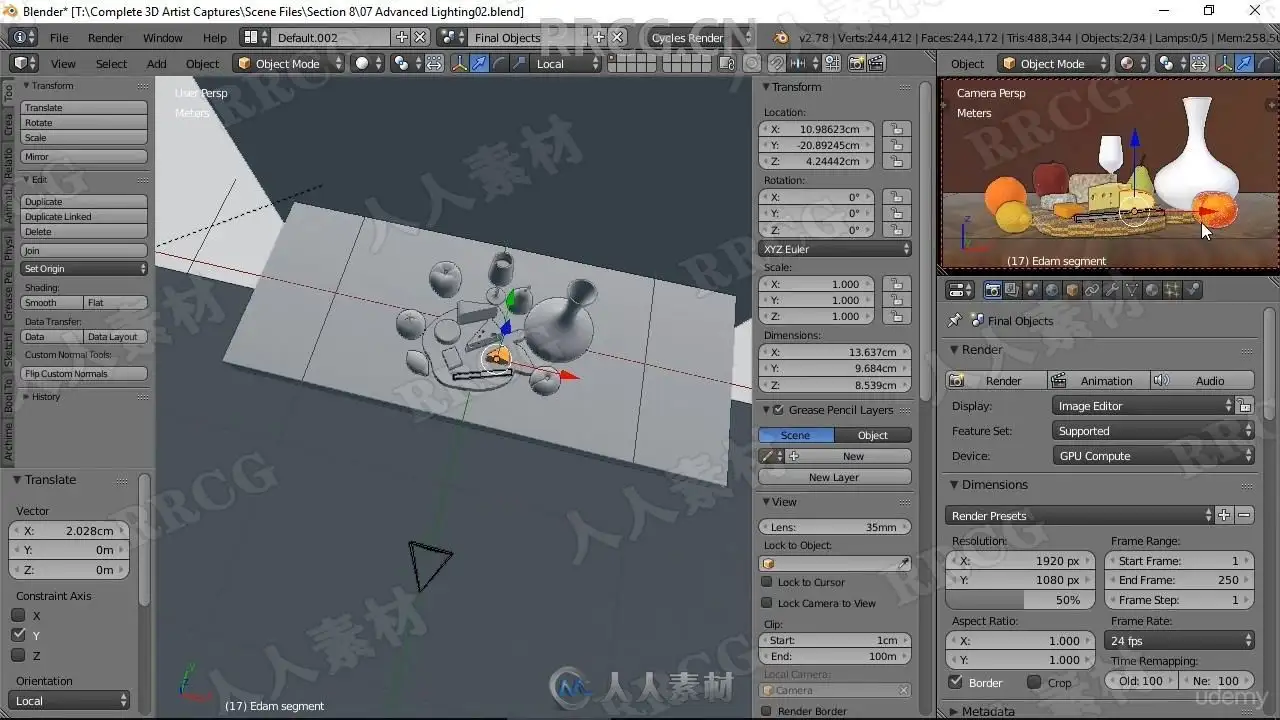Click the screen layout browse icon

click(x=255, y=37)
